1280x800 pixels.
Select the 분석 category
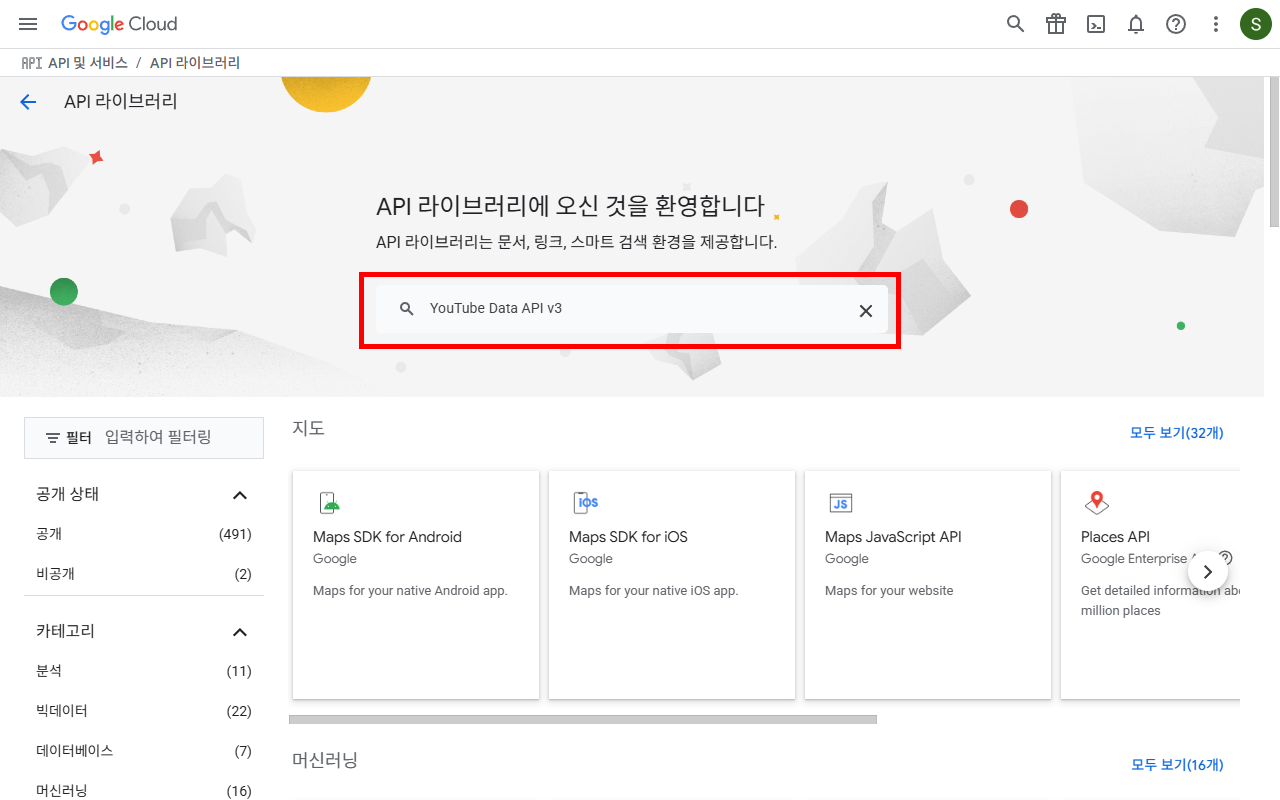coord(144,671)
